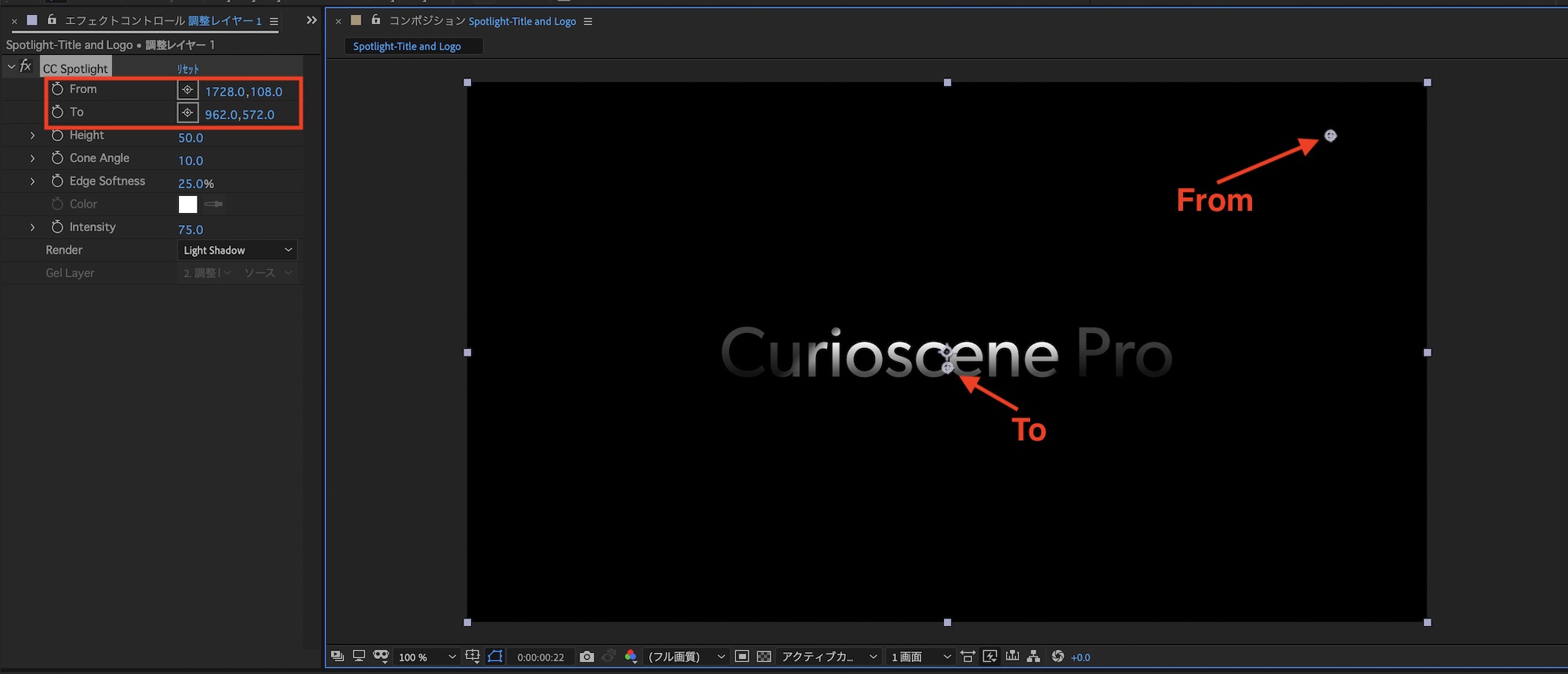Open the Composition panel menu
Screen dimensions: 1568x674
pyautogui.click(x=588, y=21)
